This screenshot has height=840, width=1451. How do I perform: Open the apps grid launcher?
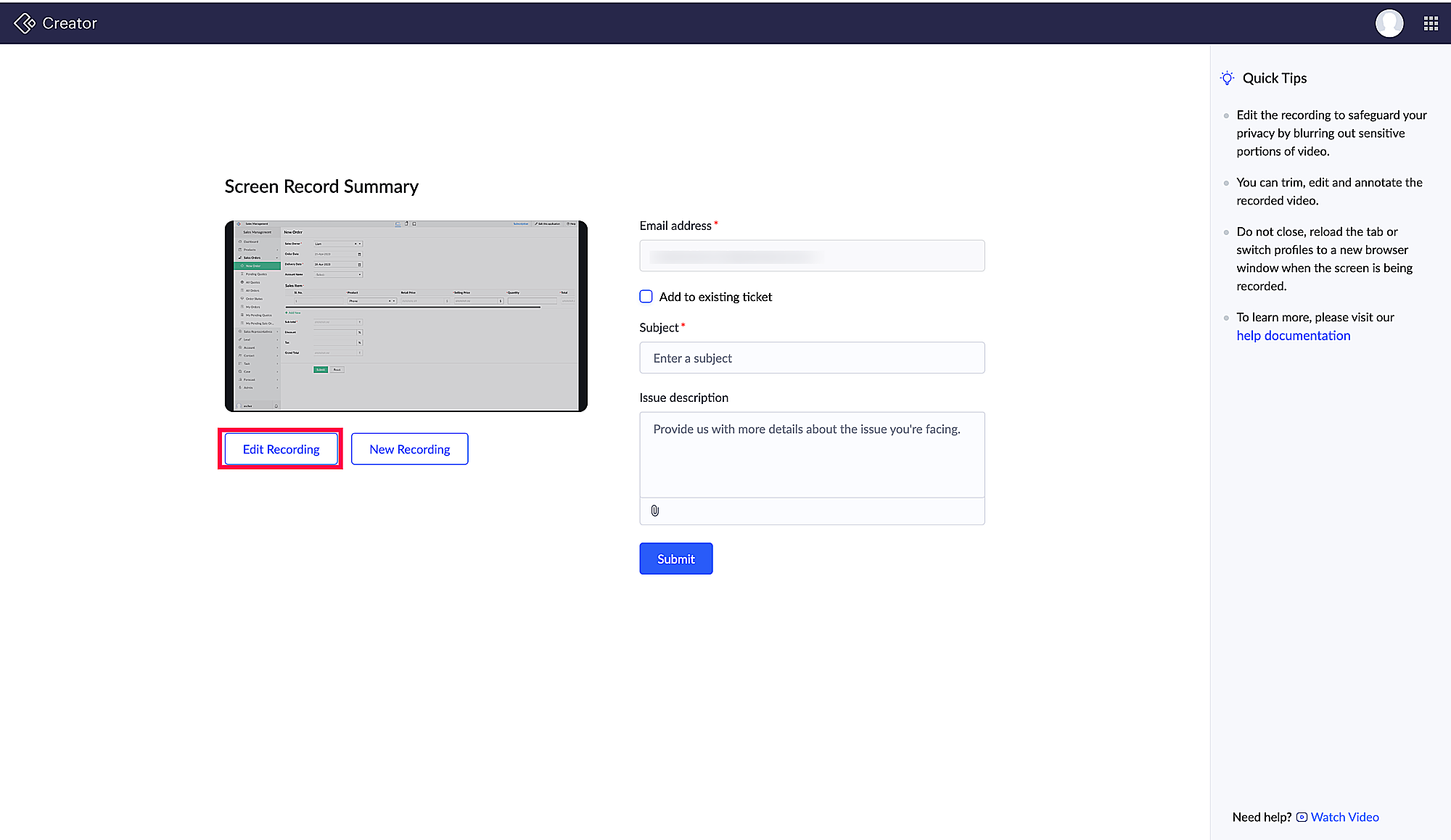[x=1431, y=24]
